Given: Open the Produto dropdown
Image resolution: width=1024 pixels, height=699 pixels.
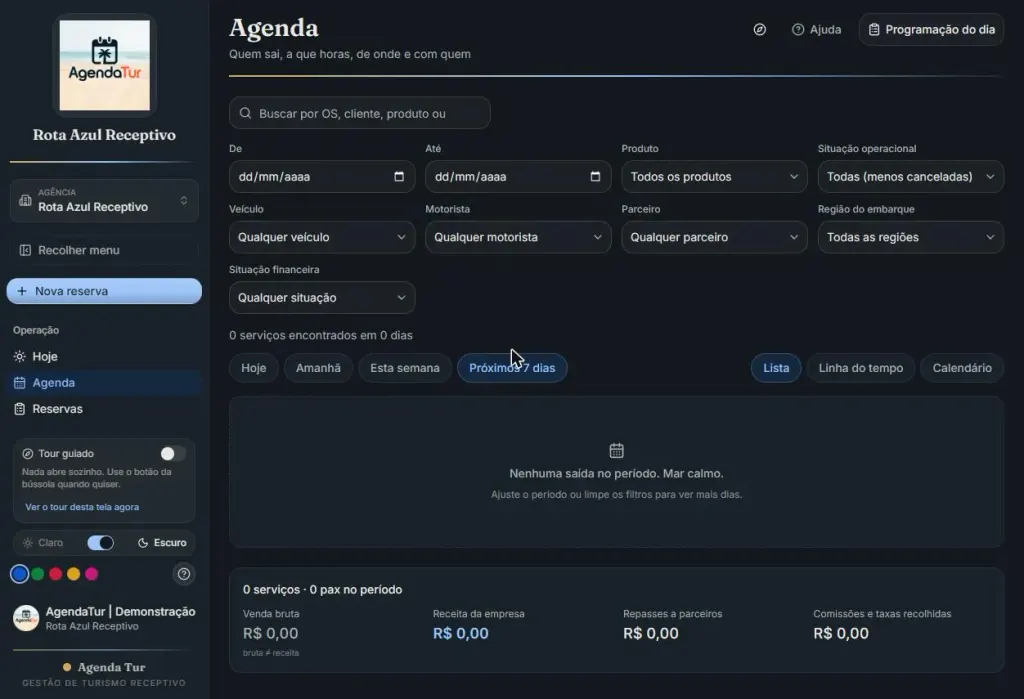Looking at the screenshot, I should [714, 176].
